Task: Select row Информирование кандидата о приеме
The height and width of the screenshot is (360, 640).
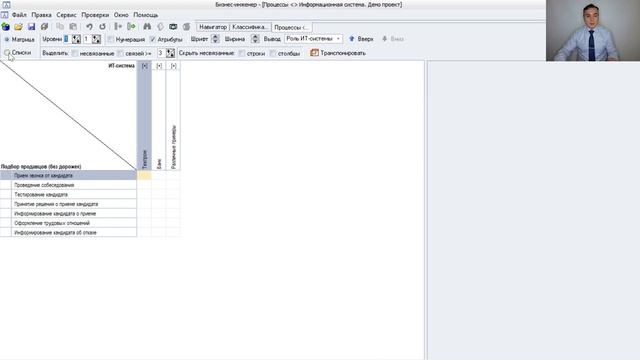Action: (69, 213)
